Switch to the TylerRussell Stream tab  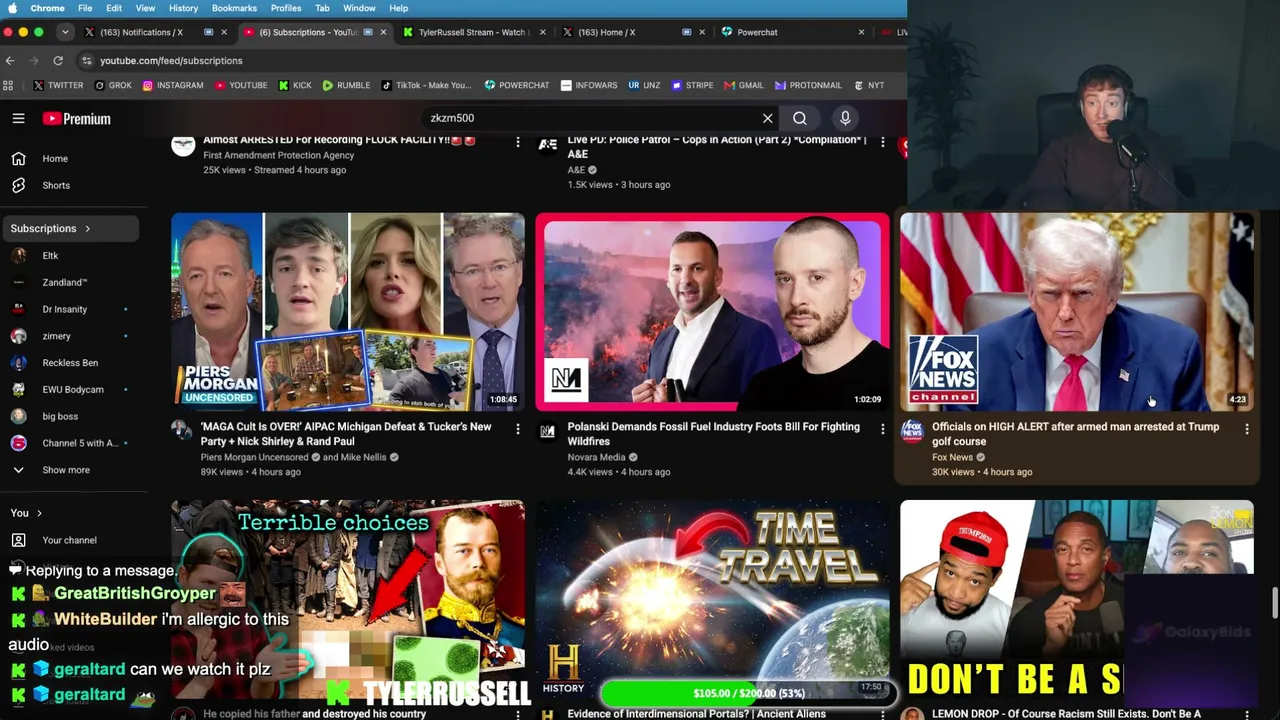click(472, 32)
